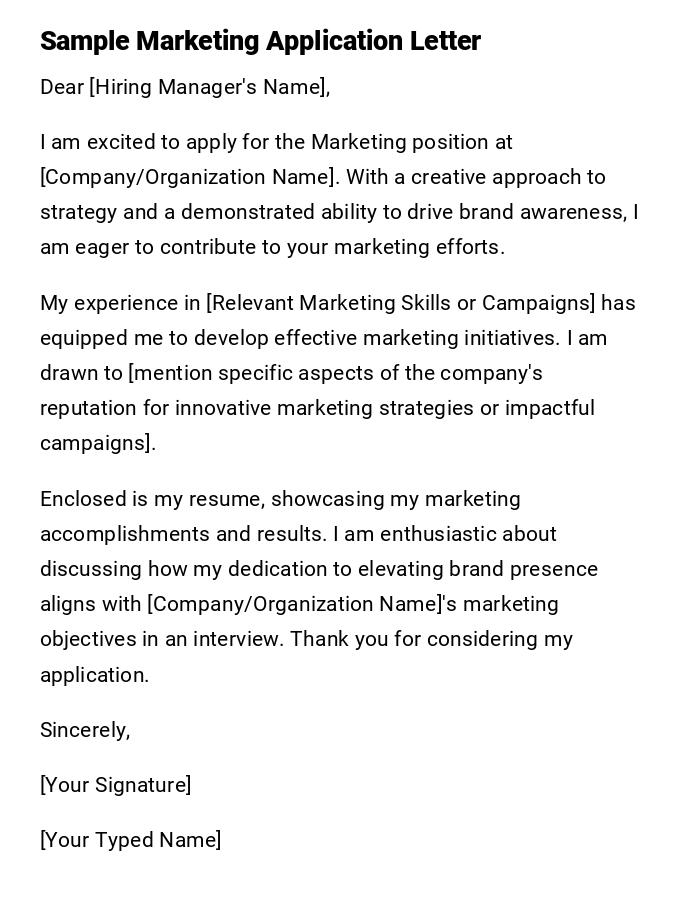Click the title Sample Marketing Application Letter

pos(260,41)
